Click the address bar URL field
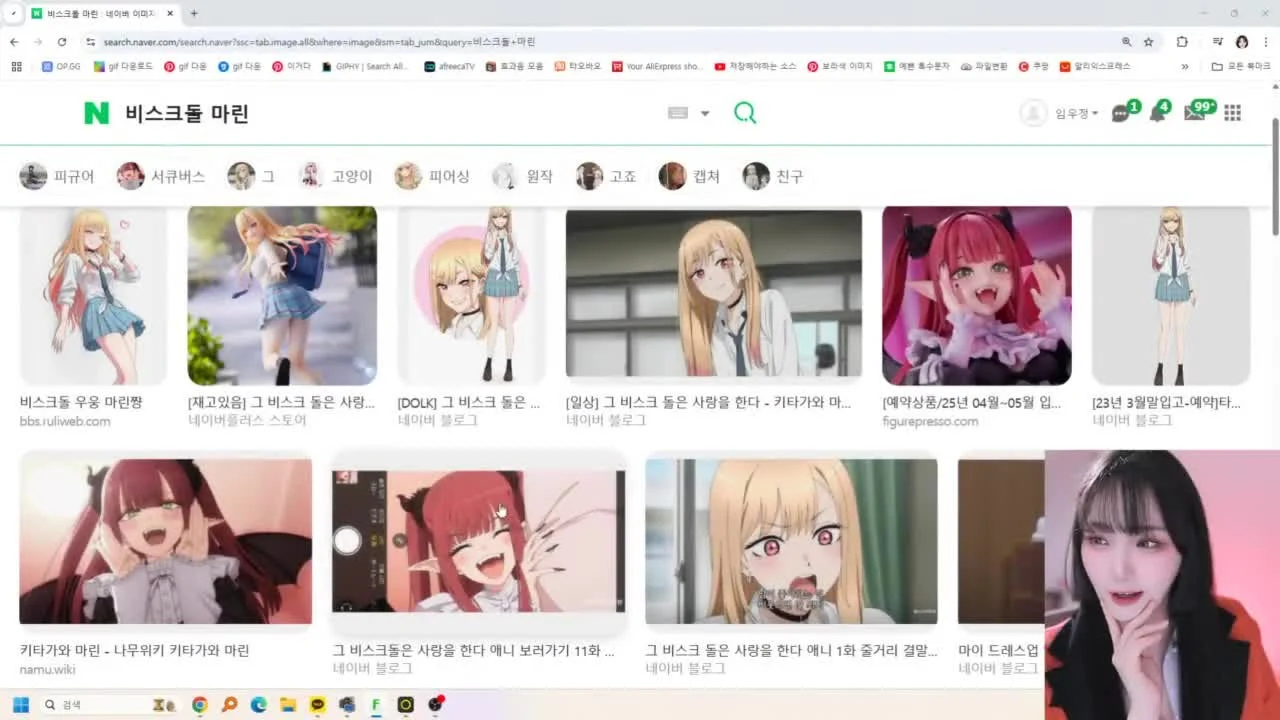This screenshot has height=720, width=1280. point(600,42)
